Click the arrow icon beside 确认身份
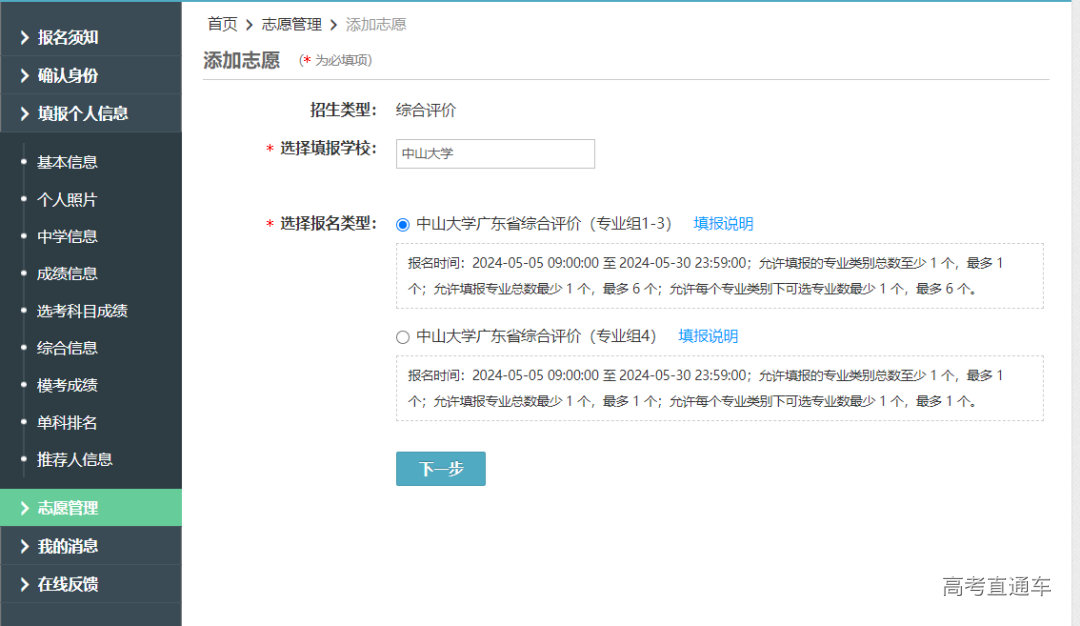Viewport: 1080px width, 626px height. 23,75
